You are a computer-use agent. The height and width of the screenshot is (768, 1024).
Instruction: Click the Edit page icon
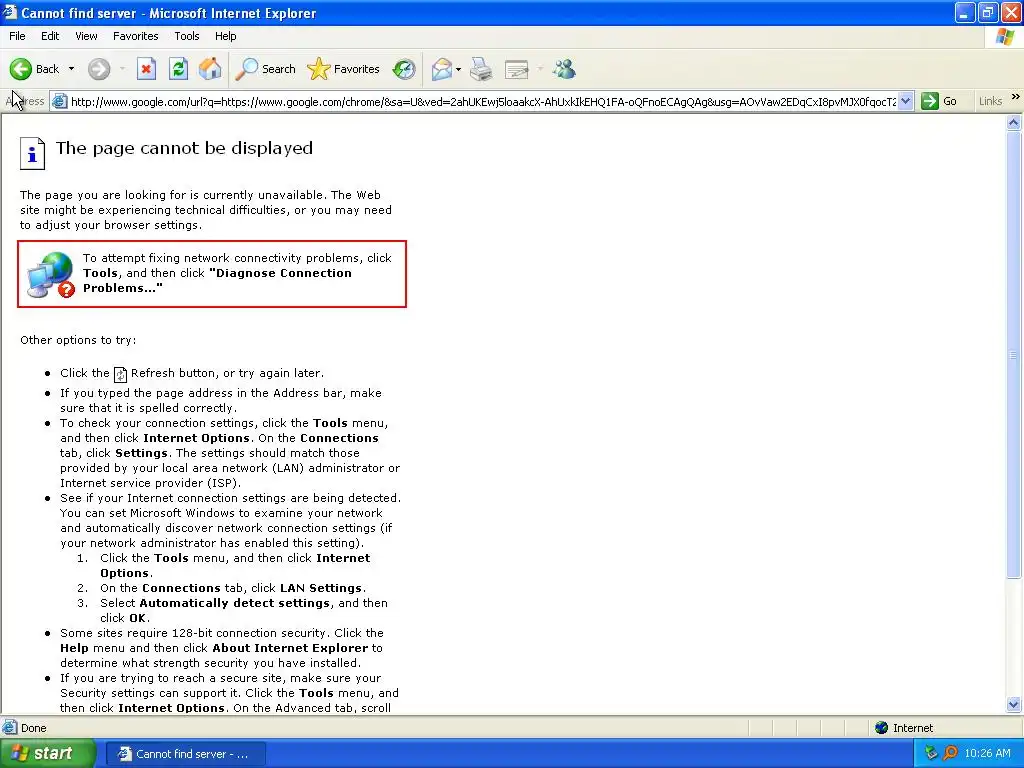[x=517, y=69]
